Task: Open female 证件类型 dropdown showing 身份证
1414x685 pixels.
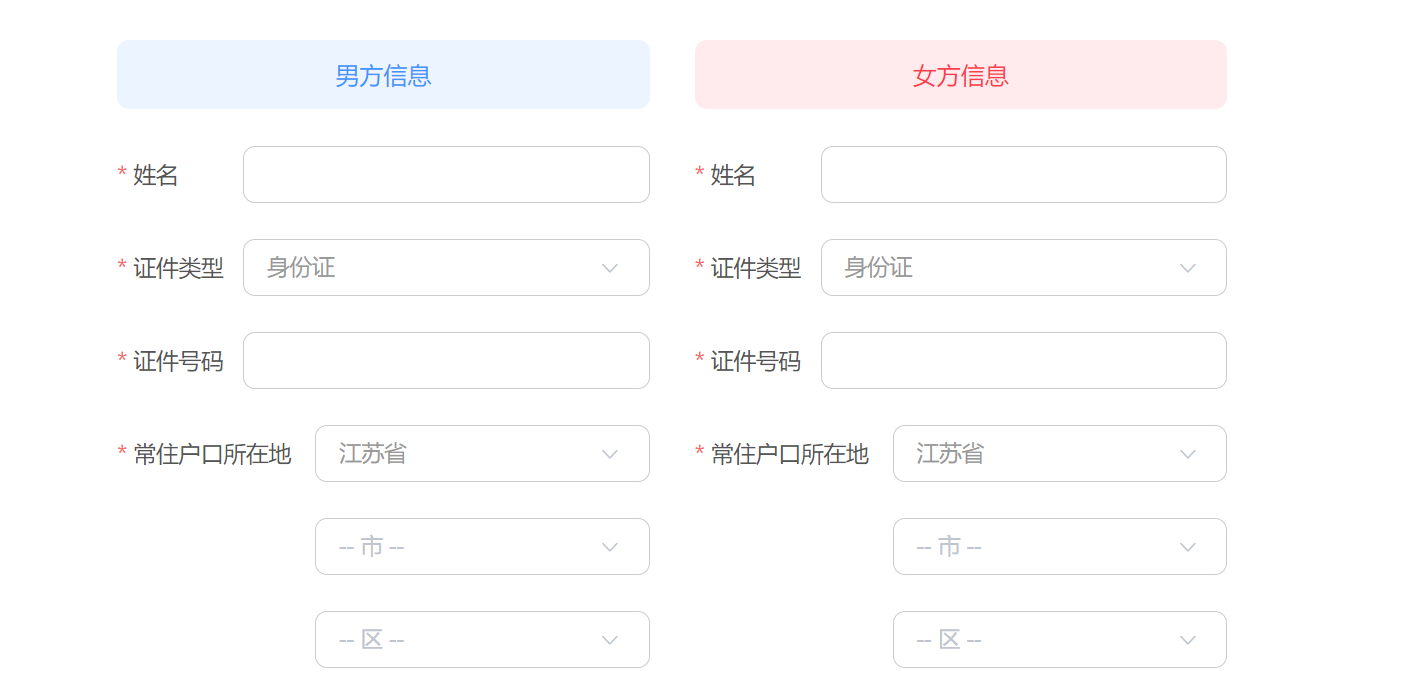Action: pyautogui.click(x=1023, y=268)
